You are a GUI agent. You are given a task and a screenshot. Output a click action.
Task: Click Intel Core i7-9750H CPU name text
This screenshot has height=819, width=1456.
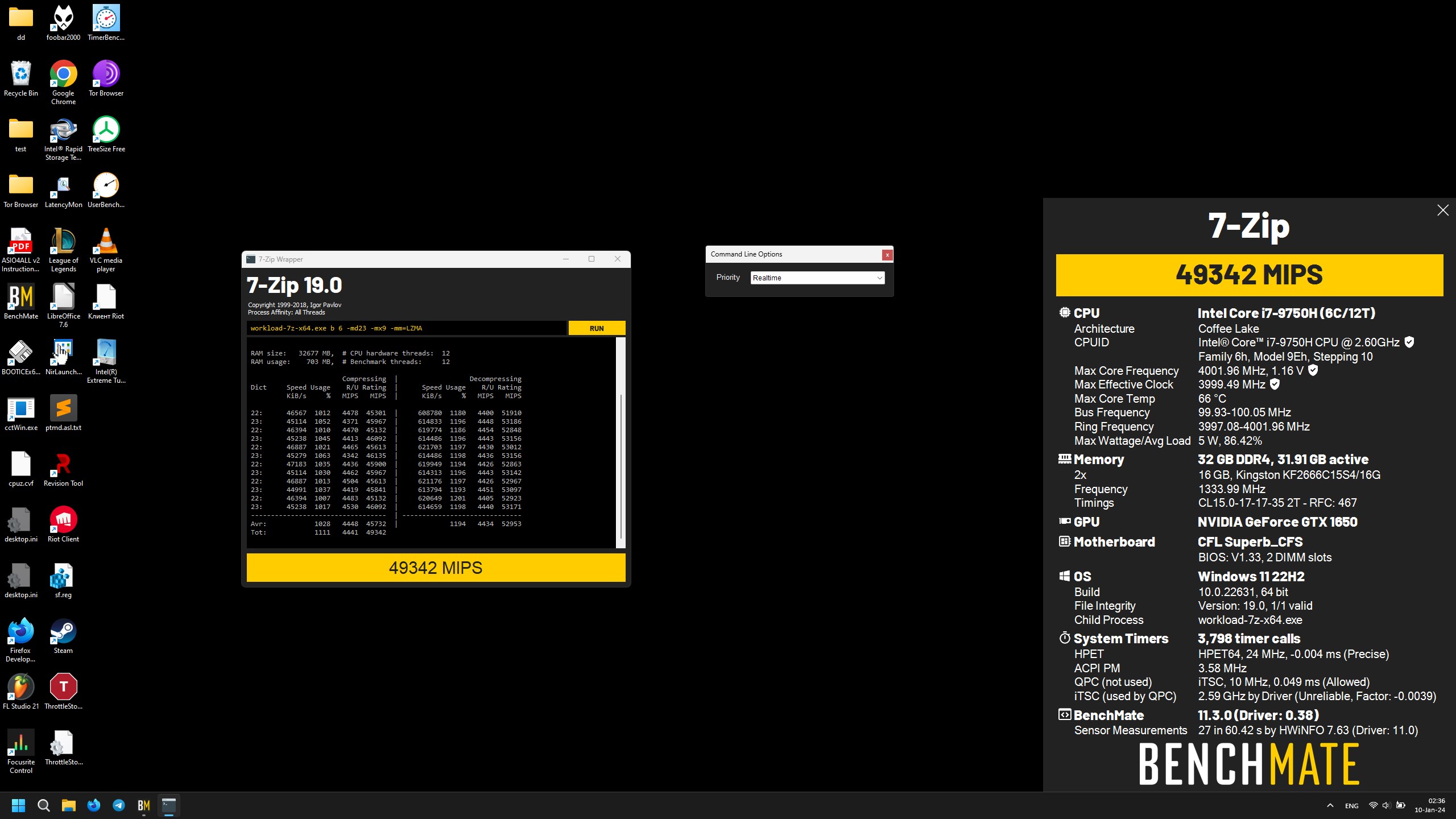[x=1287, y=313]
